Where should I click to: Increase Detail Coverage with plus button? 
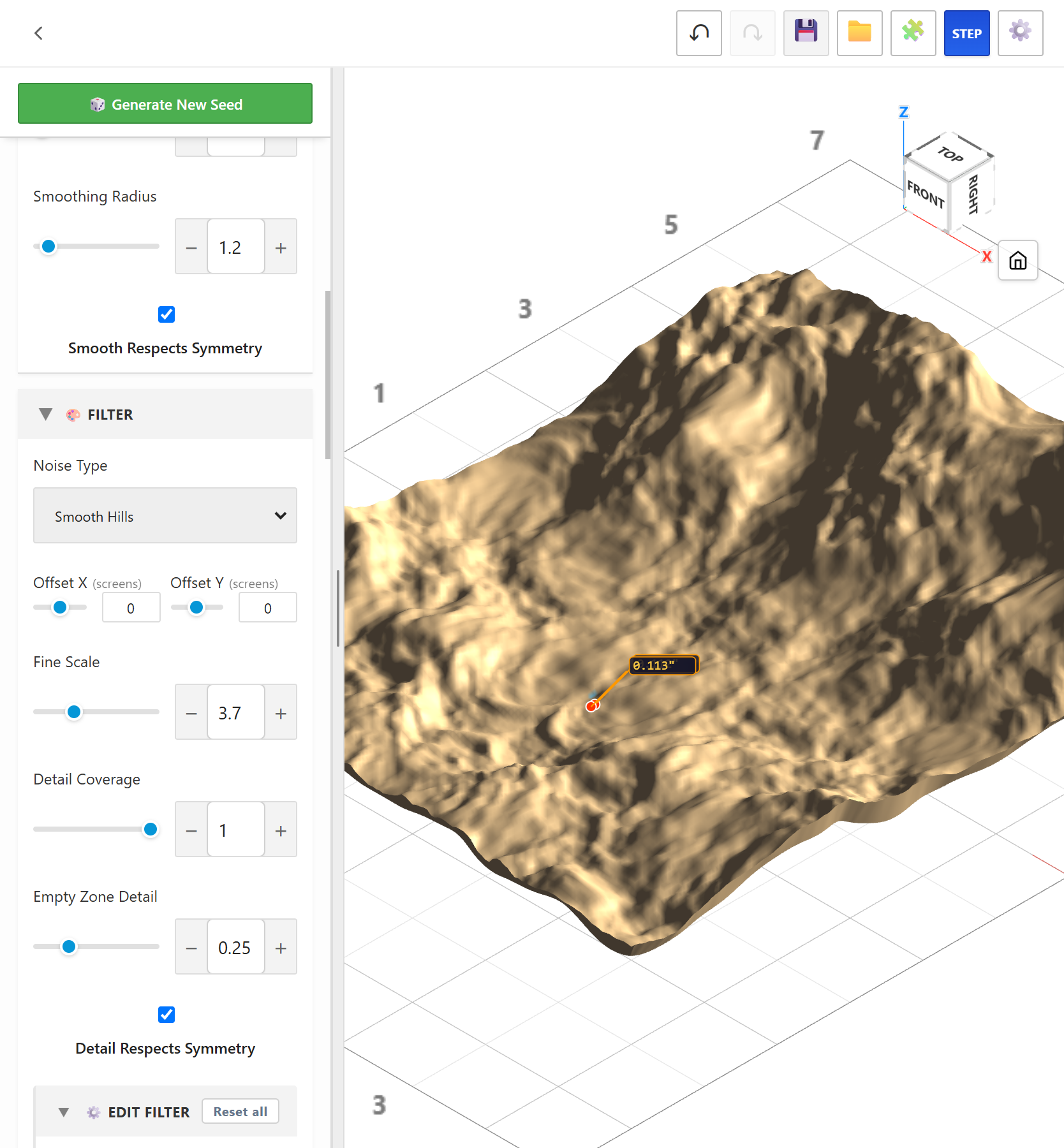281,830
